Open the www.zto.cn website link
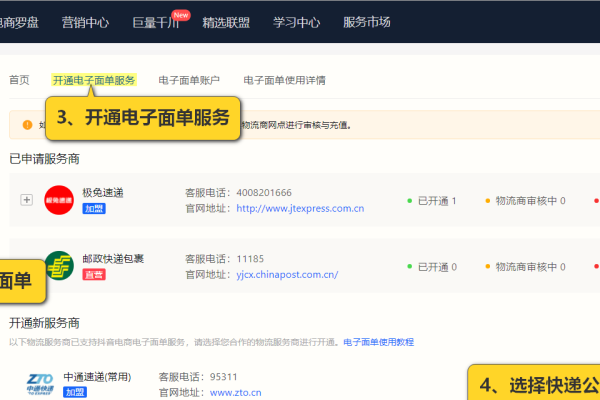Image resolution: width=600 pixels, height=400 pixels. [x=235, y=393]
